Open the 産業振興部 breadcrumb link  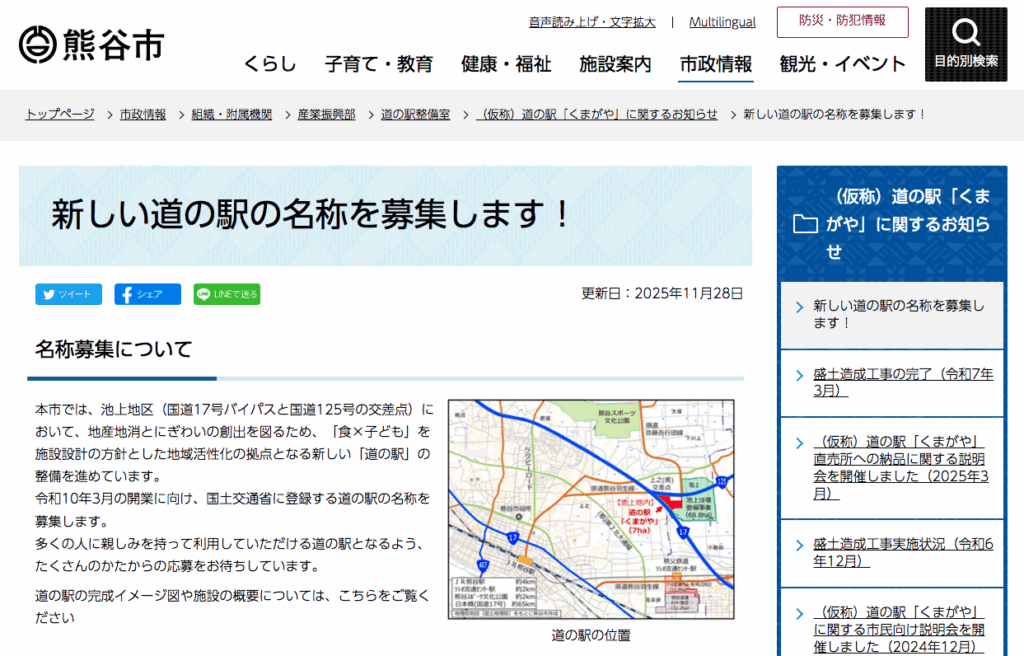326,114
